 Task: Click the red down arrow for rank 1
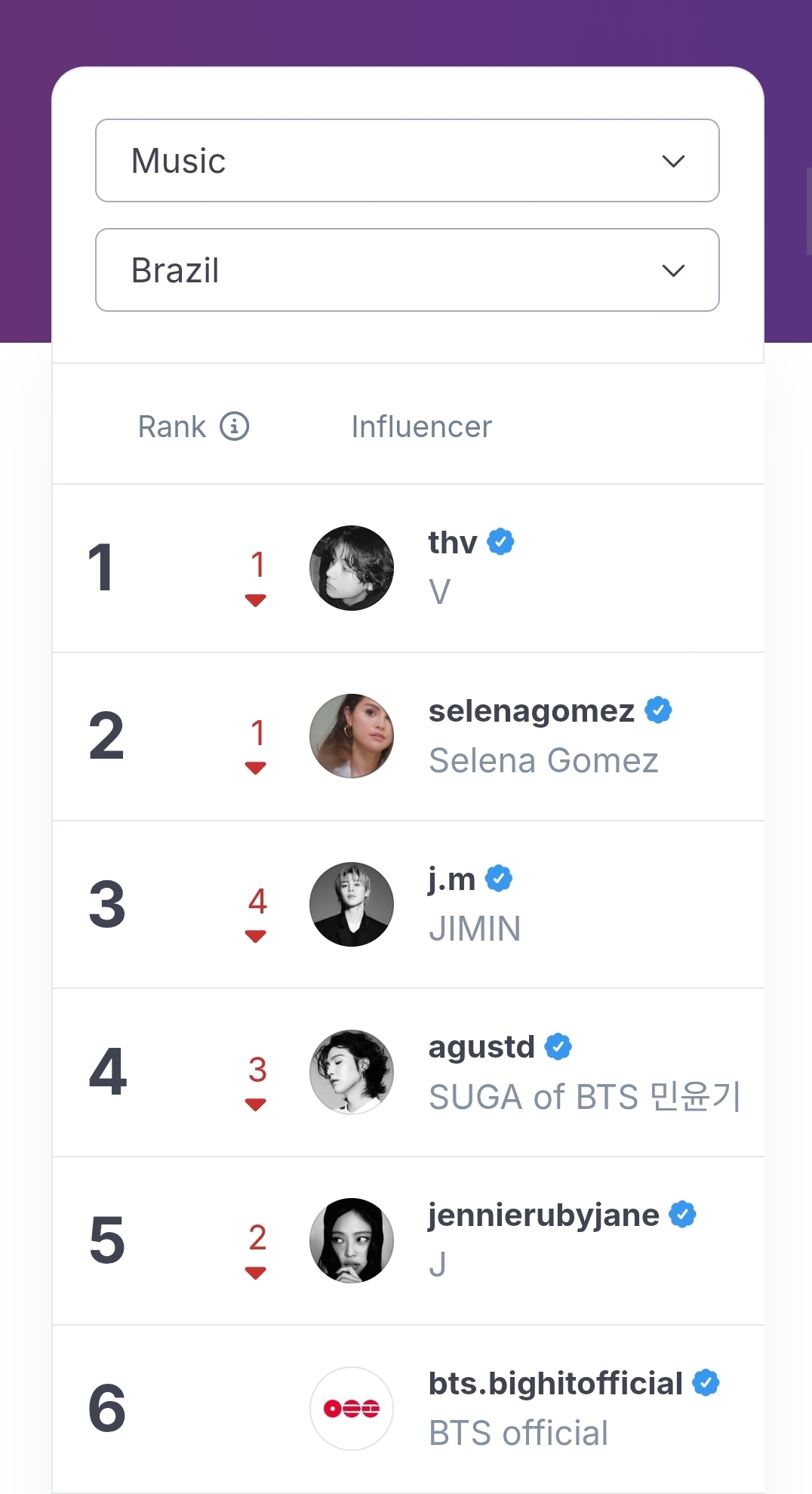[256, 600]
